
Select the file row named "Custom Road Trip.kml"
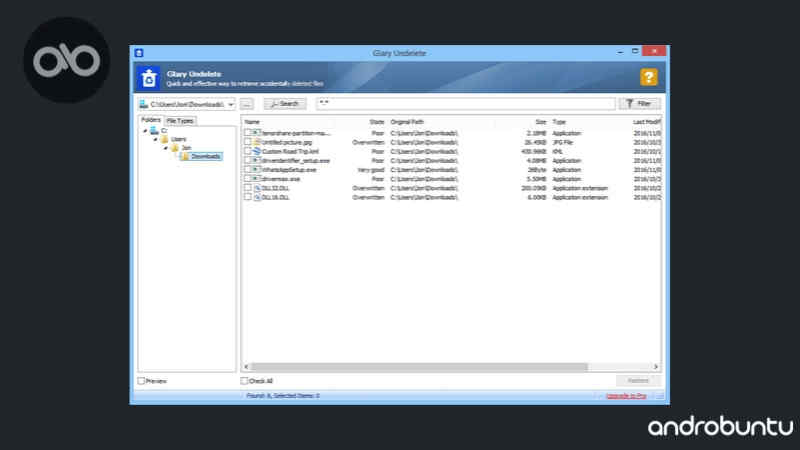click(x=452, y=152)
